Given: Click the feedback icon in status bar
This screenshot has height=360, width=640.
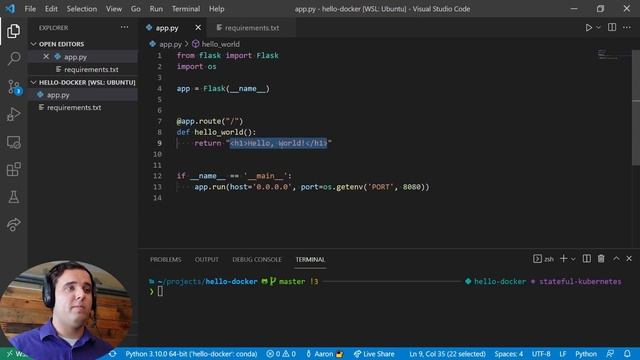Looking at the screenshot, I should [x=610, y=354].
